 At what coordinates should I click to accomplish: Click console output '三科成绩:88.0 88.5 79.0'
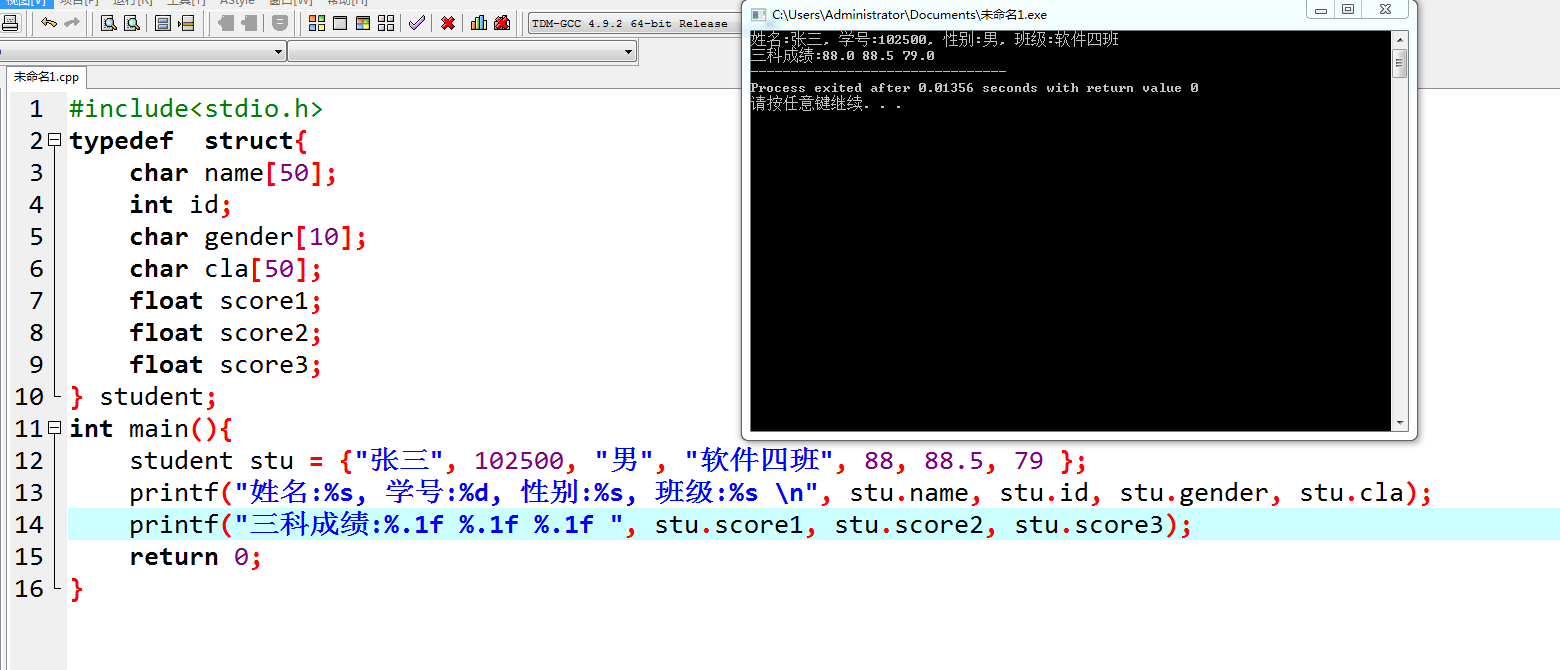(843, 56)
